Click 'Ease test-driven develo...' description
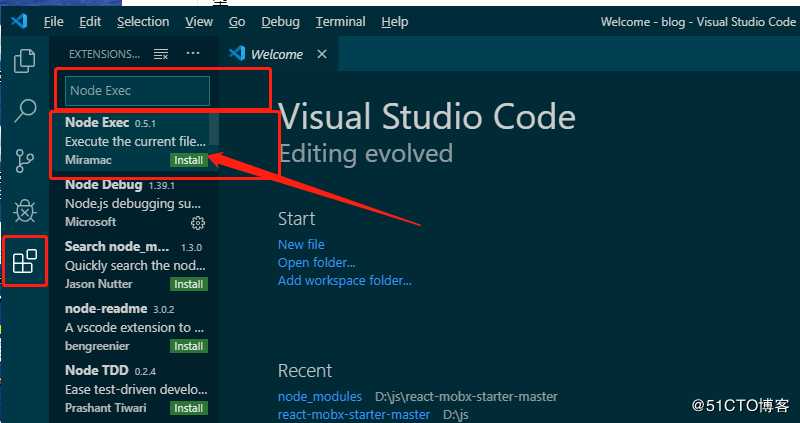This screenshot has height=423, width=800. coord(136,389)
